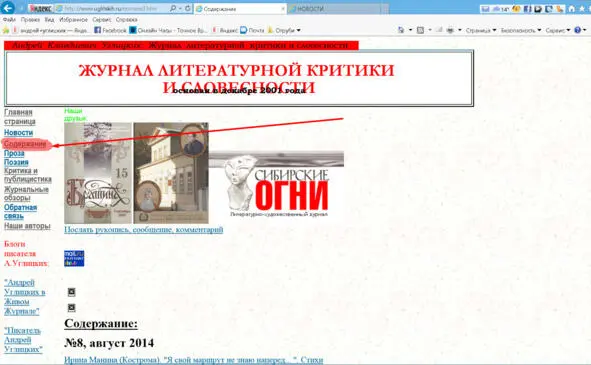591x365 pixels.
Task: Refresh the page with the reload icon
Action: [x=187, y=8]
